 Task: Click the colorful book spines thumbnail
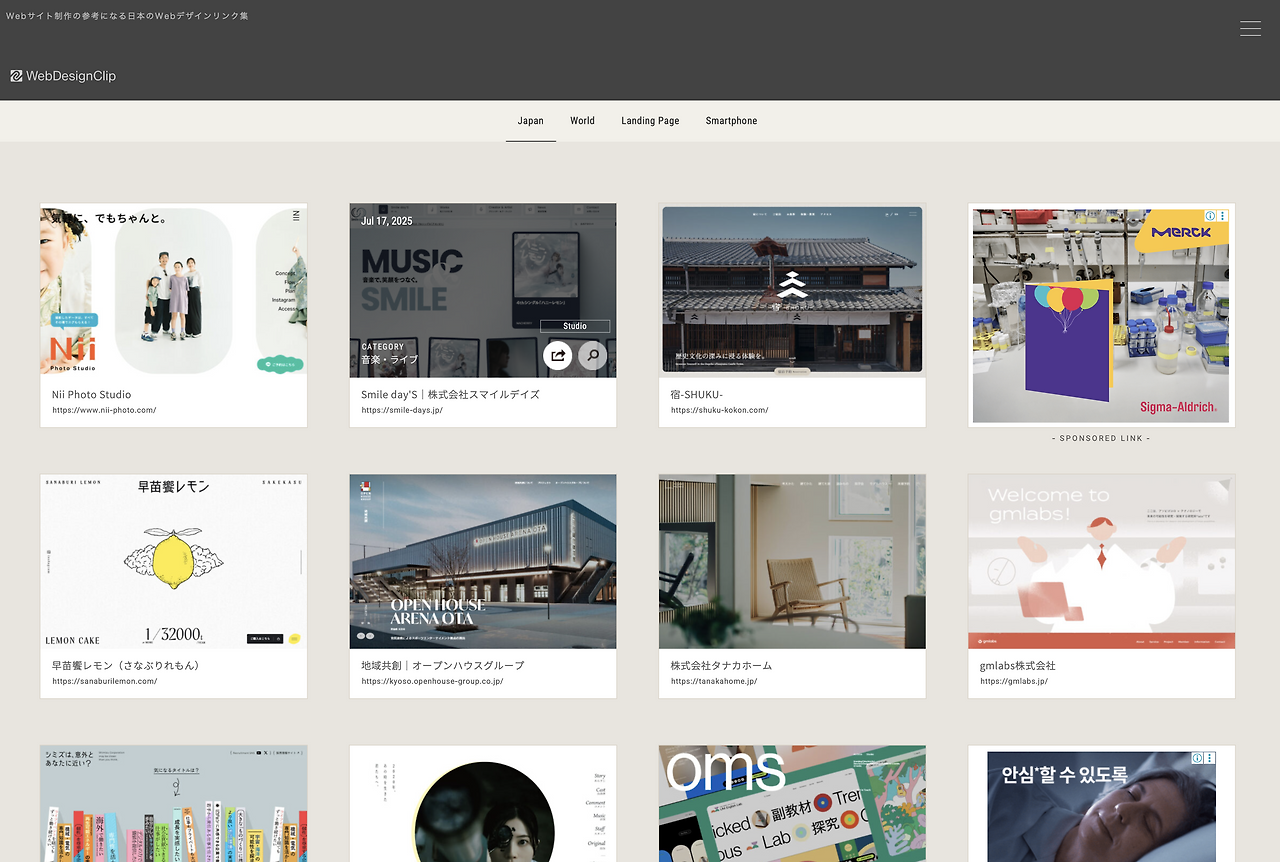point(174,804)
